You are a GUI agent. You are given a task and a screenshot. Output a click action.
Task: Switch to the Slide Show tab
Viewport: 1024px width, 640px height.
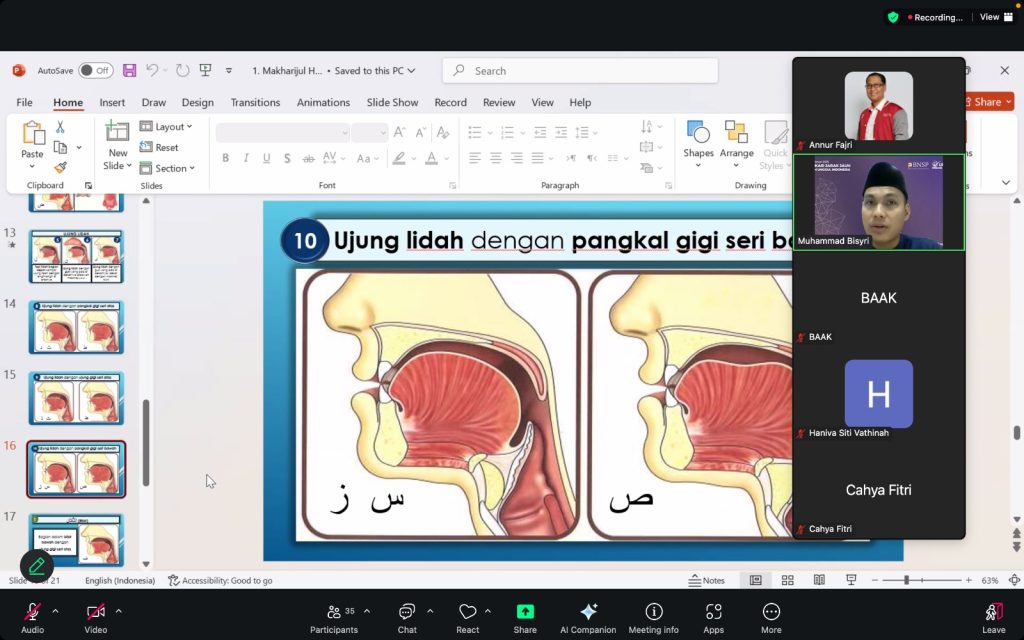[x=392, y=102]
